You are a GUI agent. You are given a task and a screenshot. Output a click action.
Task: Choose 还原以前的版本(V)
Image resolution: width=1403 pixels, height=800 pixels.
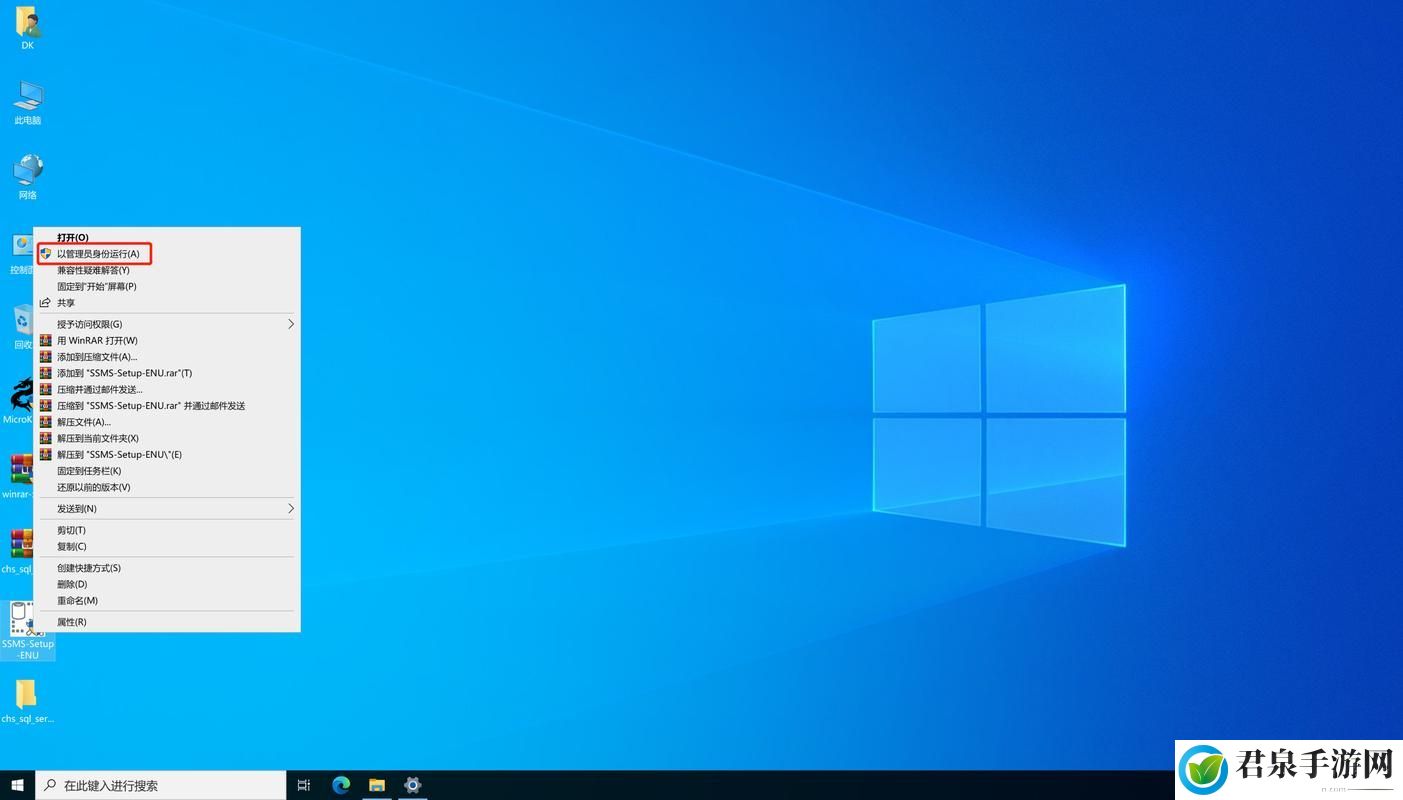167,487
